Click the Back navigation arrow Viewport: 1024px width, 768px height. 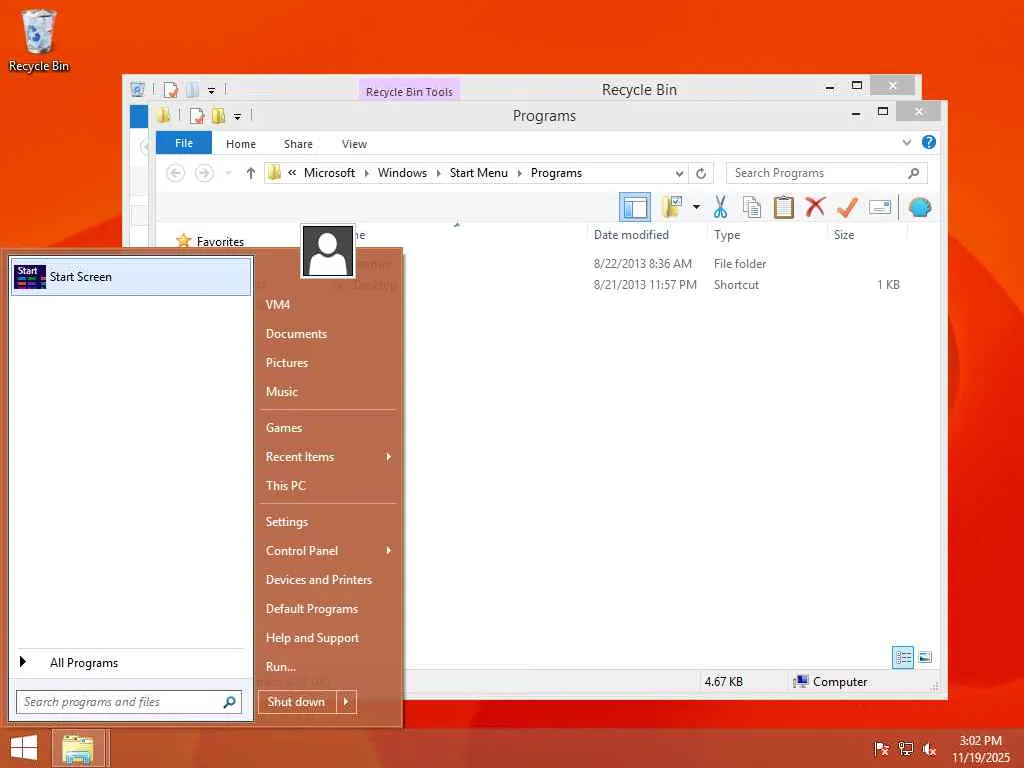(175, 173)
